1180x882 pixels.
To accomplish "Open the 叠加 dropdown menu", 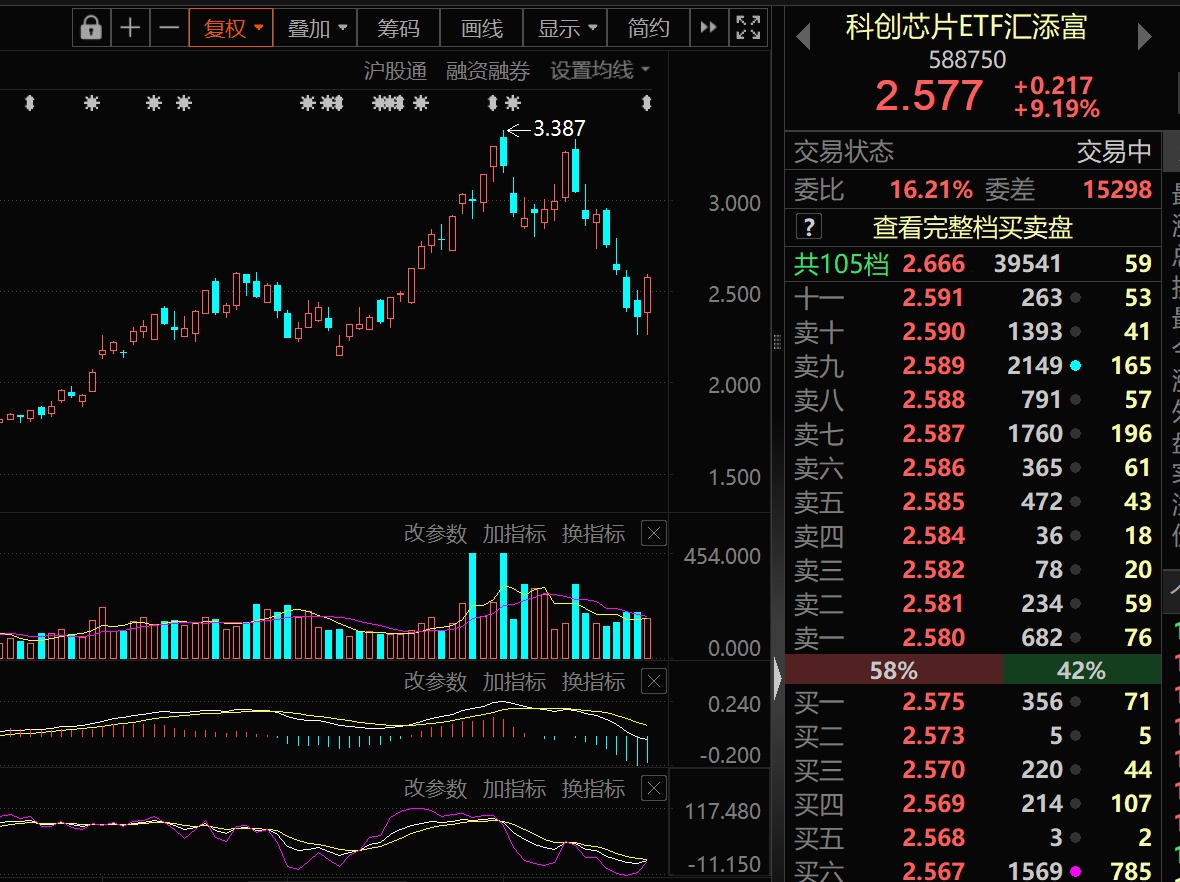I will (x=315, y=29).
